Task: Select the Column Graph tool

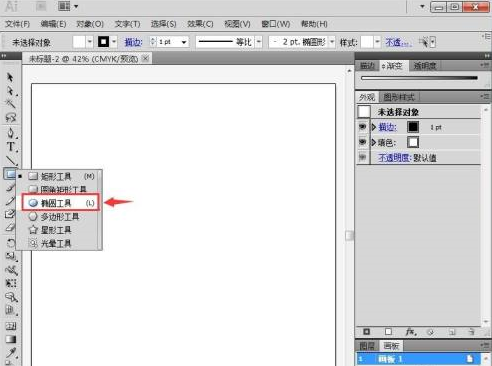Action: [x=10, y=310]
